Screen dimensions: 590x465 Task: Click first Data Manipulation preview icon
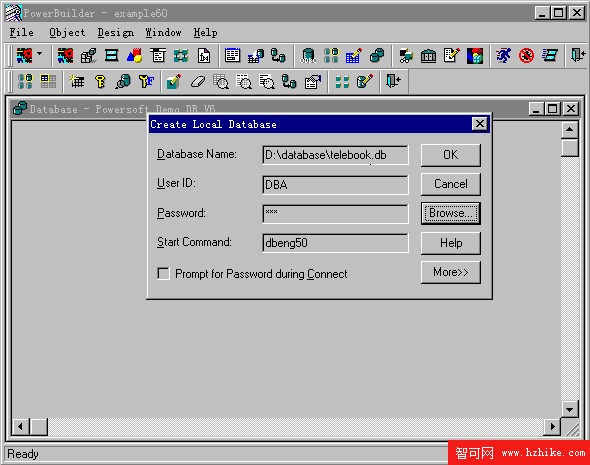coord(221,81)
